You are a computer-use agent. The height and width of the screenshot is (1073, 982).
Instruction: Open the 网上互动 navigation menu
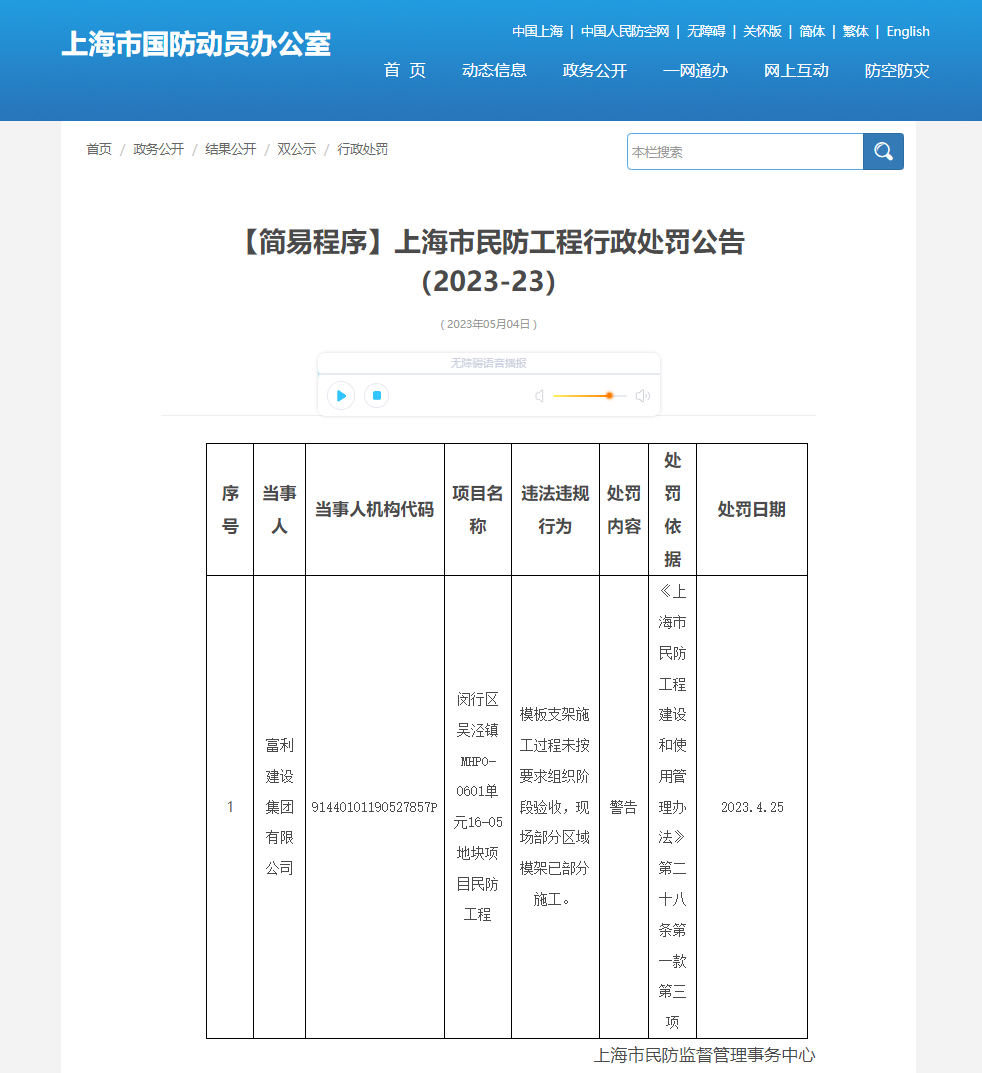coord(796,70)
